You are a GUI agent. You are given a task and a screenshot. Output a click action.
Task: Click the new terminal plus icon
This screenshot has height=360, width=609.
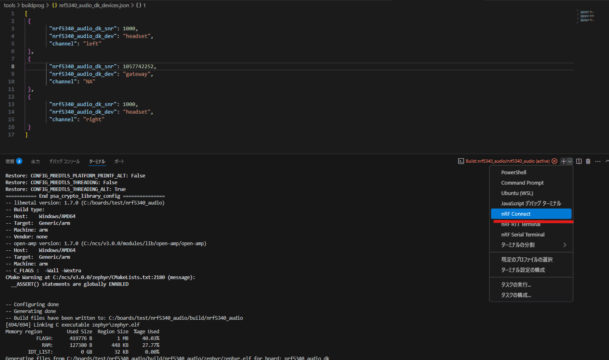(x=564, y=161)
